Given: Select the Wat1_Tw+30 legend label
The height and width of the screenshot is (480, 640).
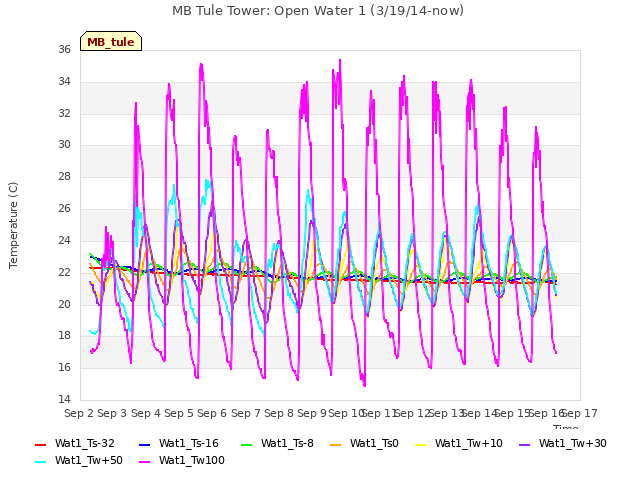Looking at the screenshot, I should coord(573,444).
